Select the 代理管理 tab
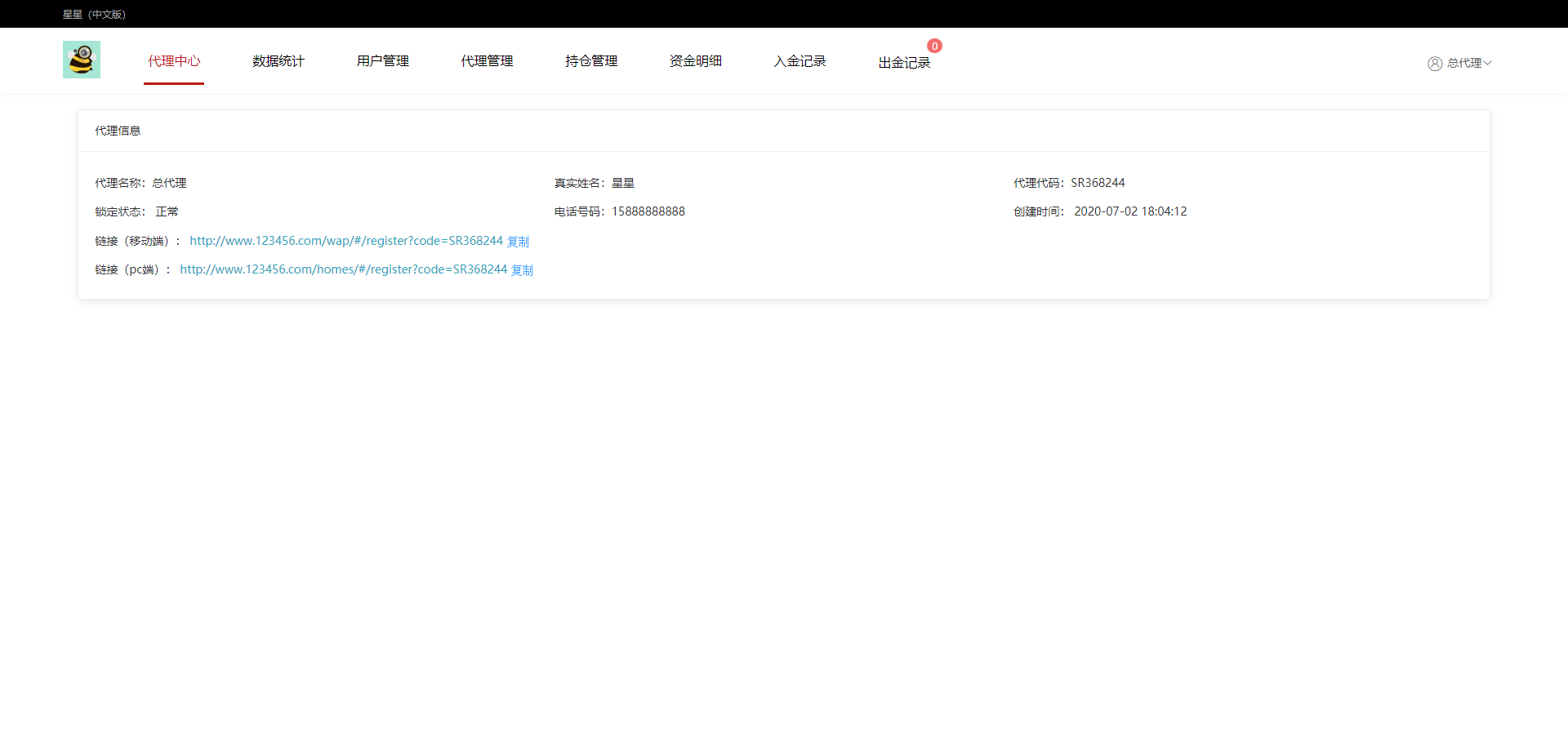This screenshot has width=1568, height=747. (486, 60)
